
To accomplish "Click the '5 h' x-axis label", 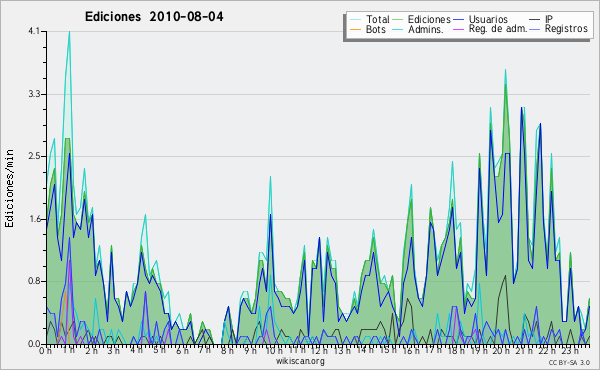I will click(159, 350).
